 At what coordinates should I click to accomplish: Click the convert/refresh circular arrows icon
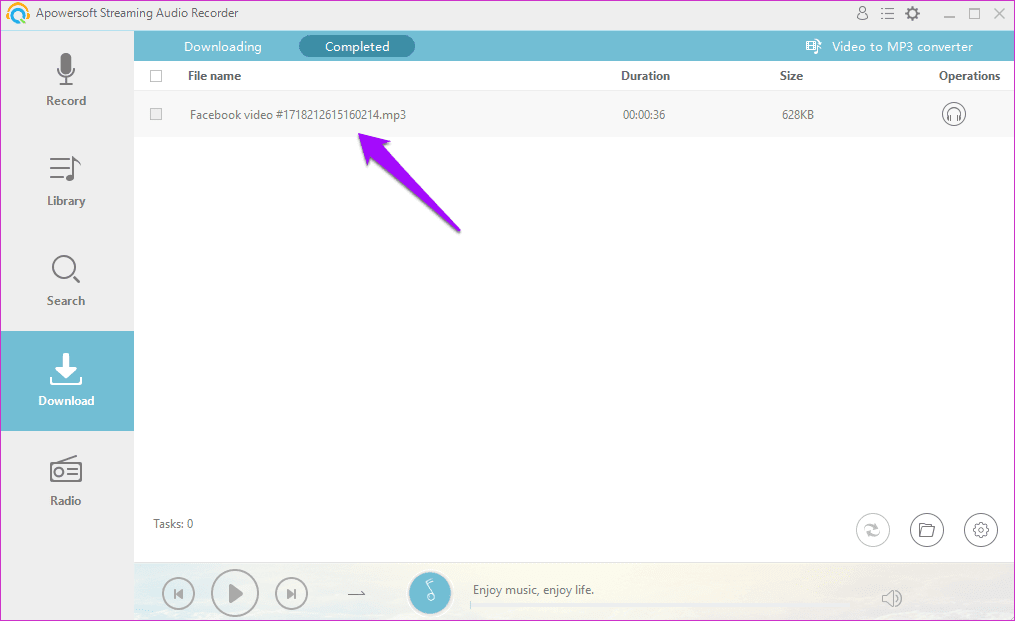873,530
